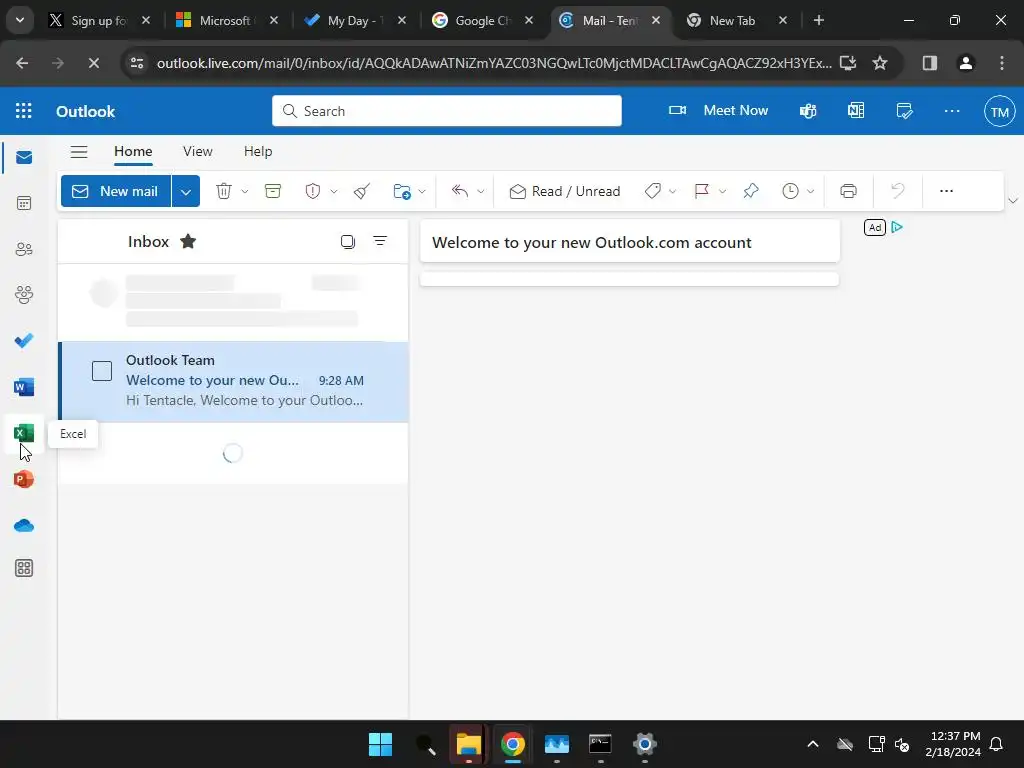Screen dimensions: 1024x768
Task: Open the Calendar icon in sidebar
Action: 24,204
